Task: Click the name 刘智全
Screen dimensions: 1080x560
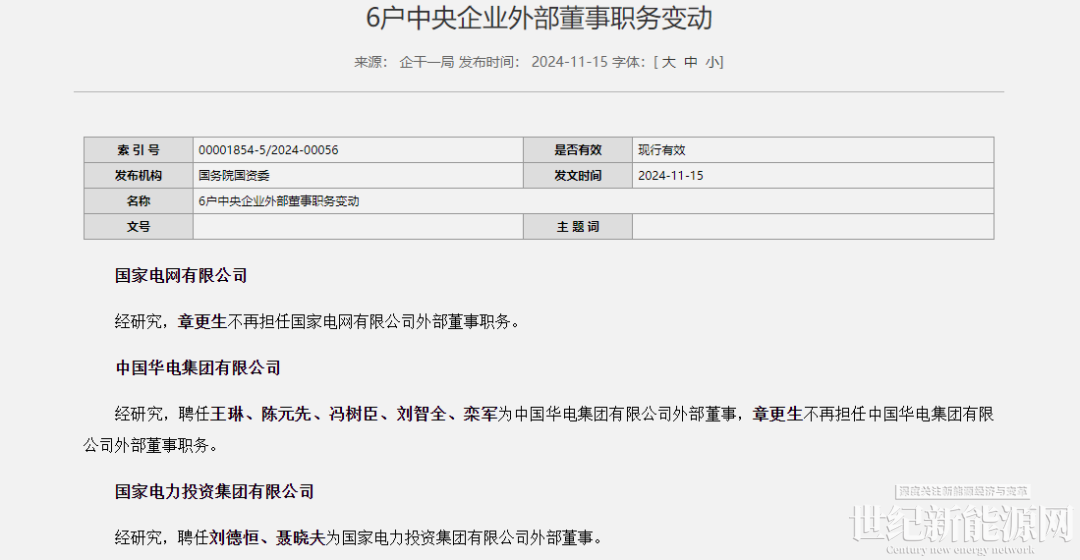Action: pos(421,414)
